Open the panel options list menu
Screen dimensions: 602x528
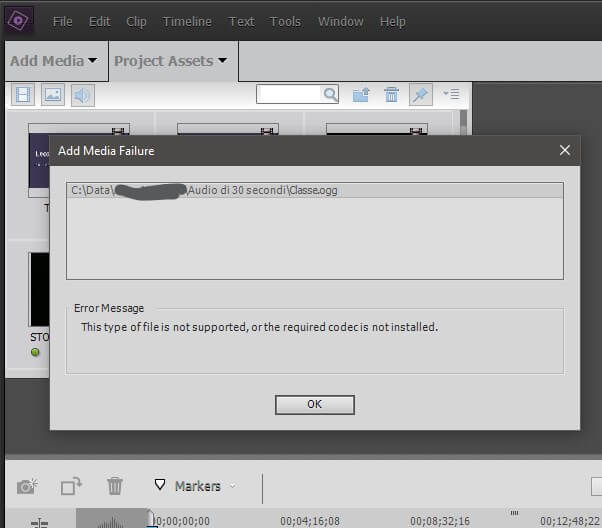451,95
